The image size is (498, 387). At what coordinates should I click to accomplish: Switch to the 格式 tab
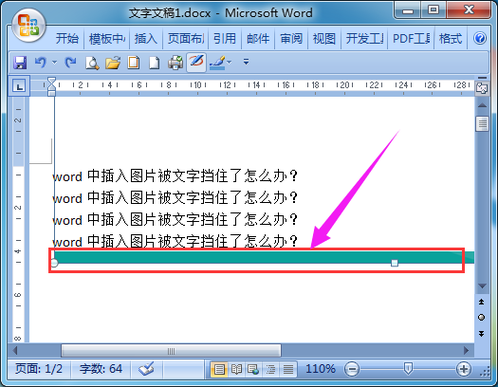tap(450, 39)
